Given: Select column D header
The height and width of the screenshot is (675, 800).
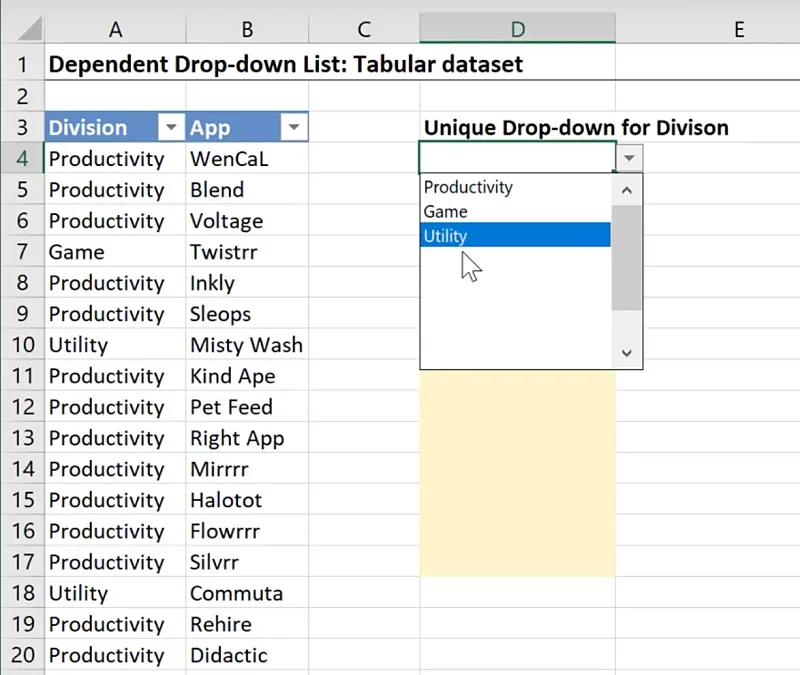Looking at the screenshot, I should coord(517,30).
